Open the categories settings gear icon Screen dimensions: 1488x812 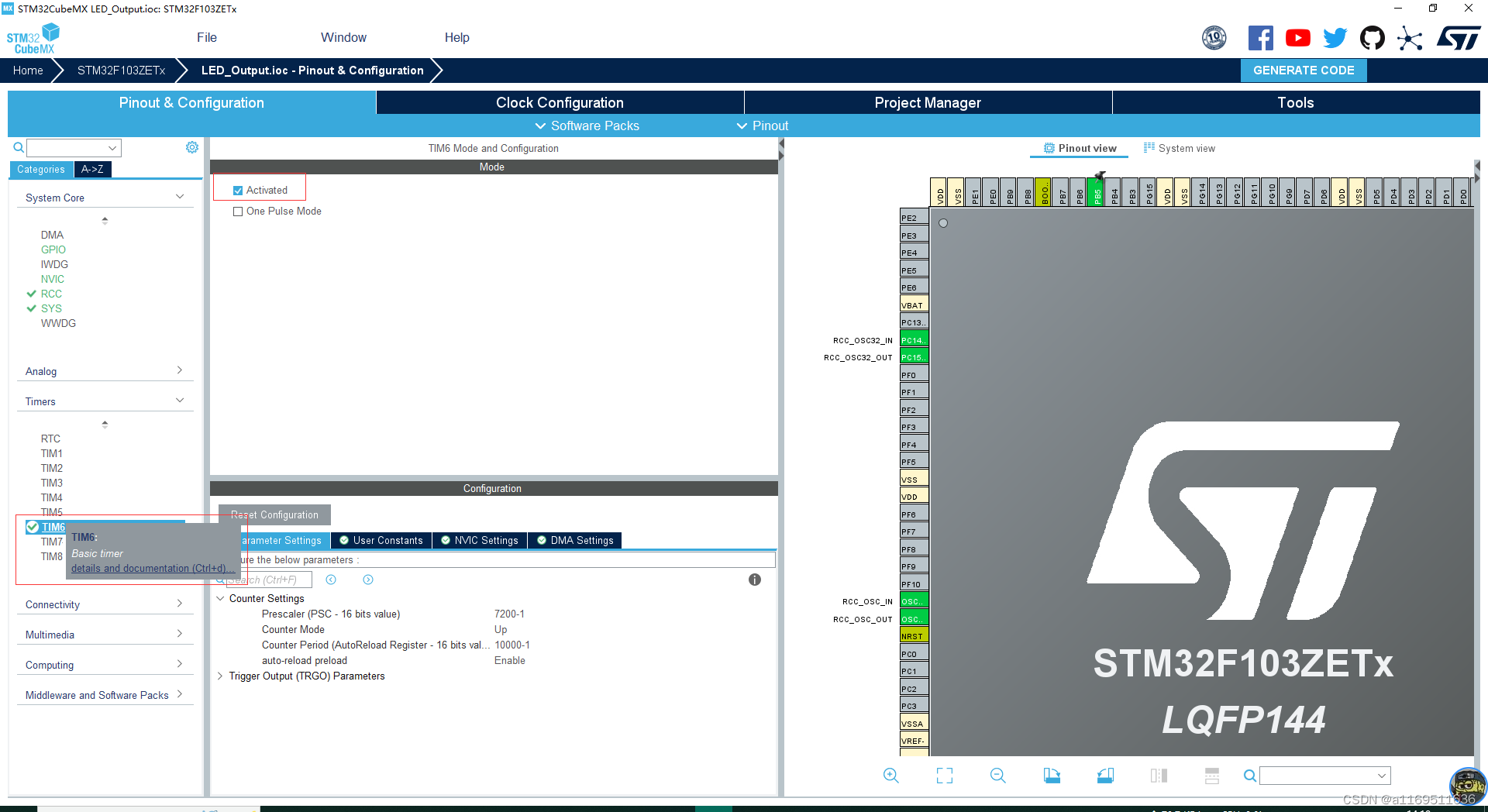coord(192,147)
